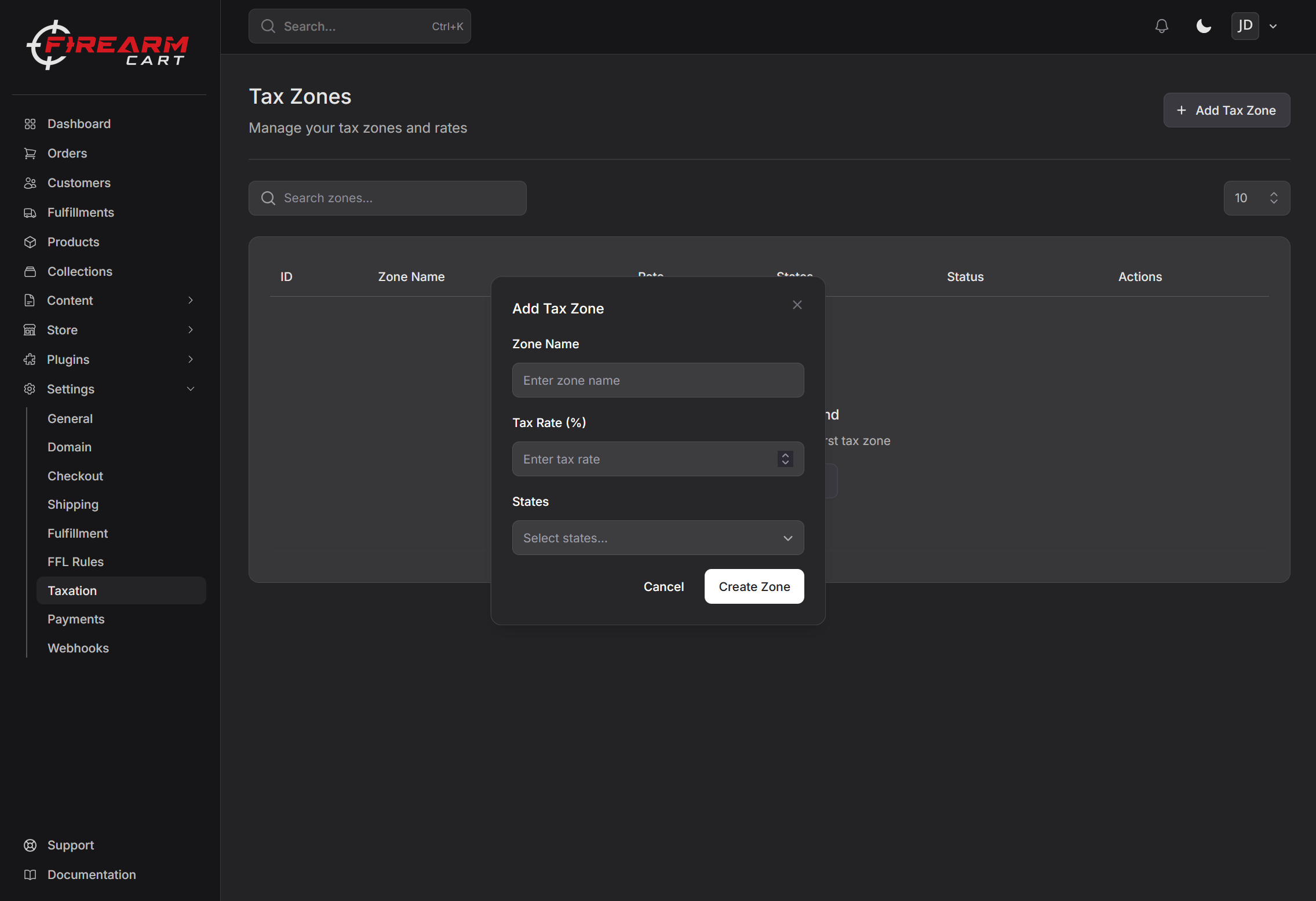Image resolution: width=1316 pixels, height=901 pixels.
Task: Click the JD user avatar
Action: (x=1245, y=26)
